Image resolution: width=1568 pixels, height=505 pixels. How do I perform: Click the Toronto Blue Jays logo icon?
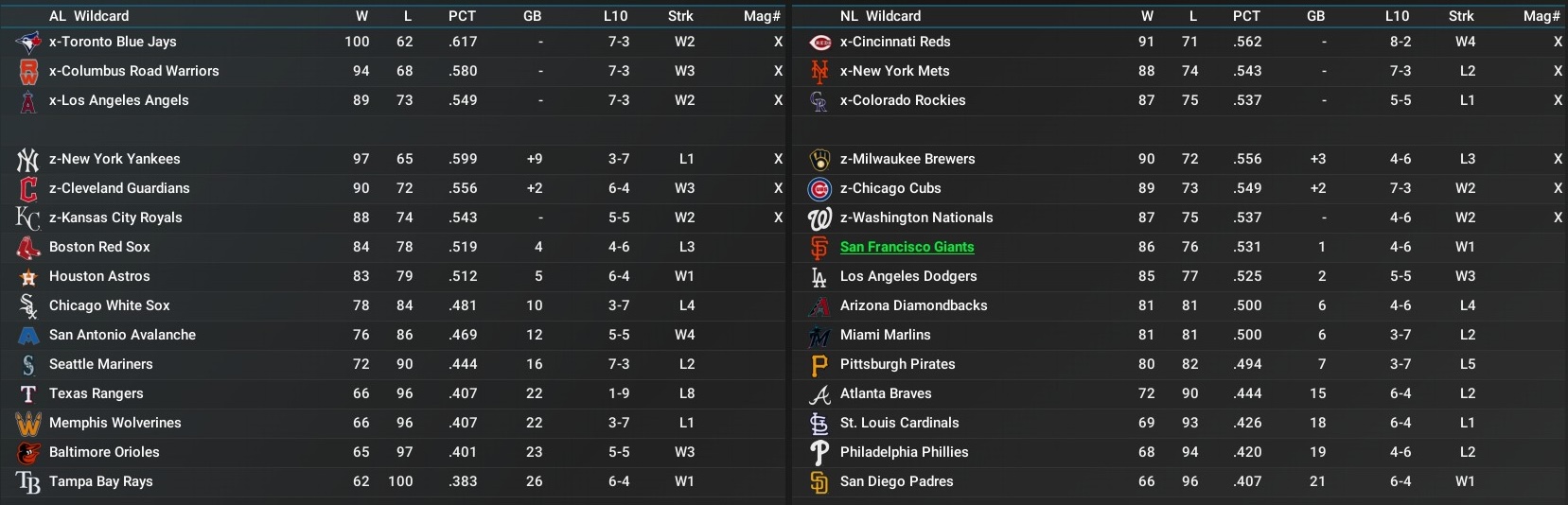28,42
